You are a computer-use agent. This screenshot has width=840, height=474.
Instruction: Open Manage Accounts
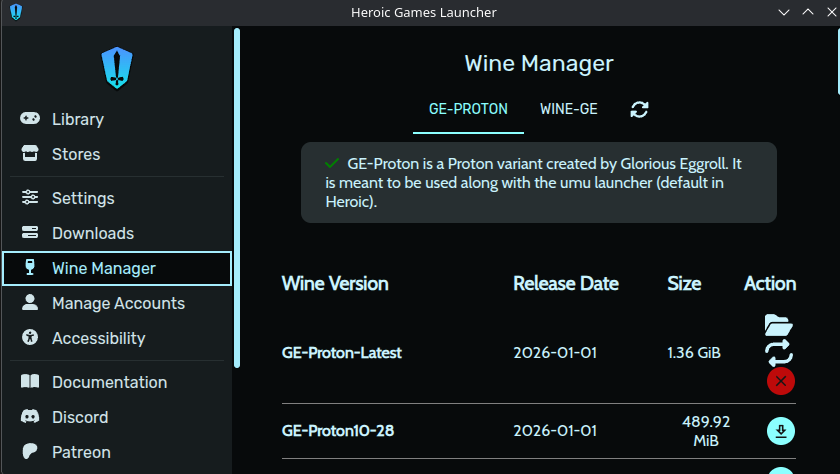click(117, 303)
